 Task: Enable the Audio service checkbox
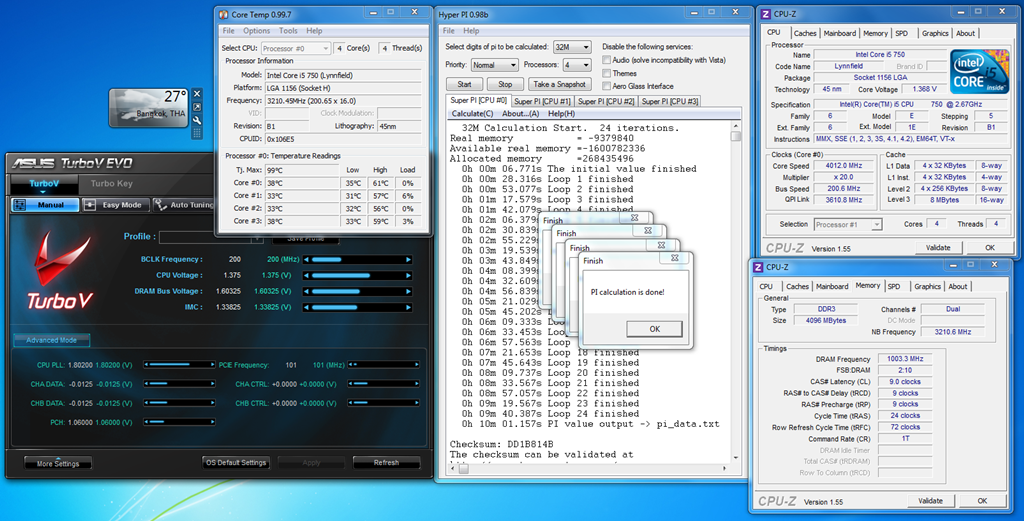point(606,60)
